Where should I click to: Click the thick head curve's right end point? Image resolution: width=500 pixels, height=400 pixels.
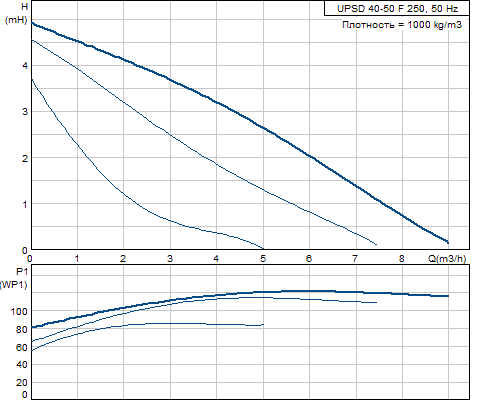coord(448,242)
